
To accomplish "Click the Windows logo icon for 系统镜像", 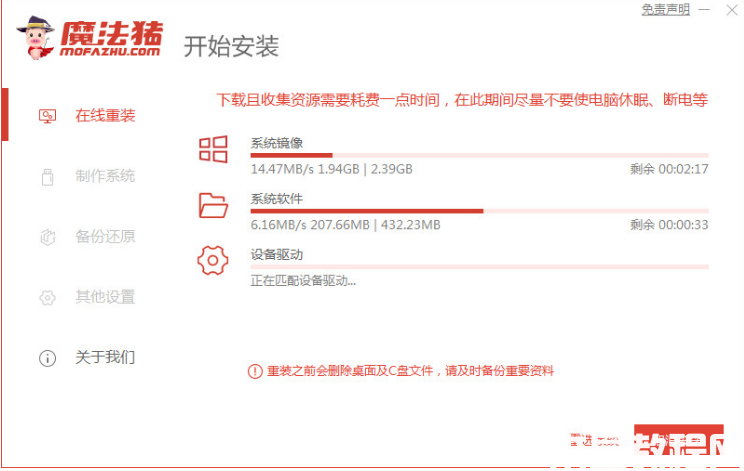I will [213, 149].
